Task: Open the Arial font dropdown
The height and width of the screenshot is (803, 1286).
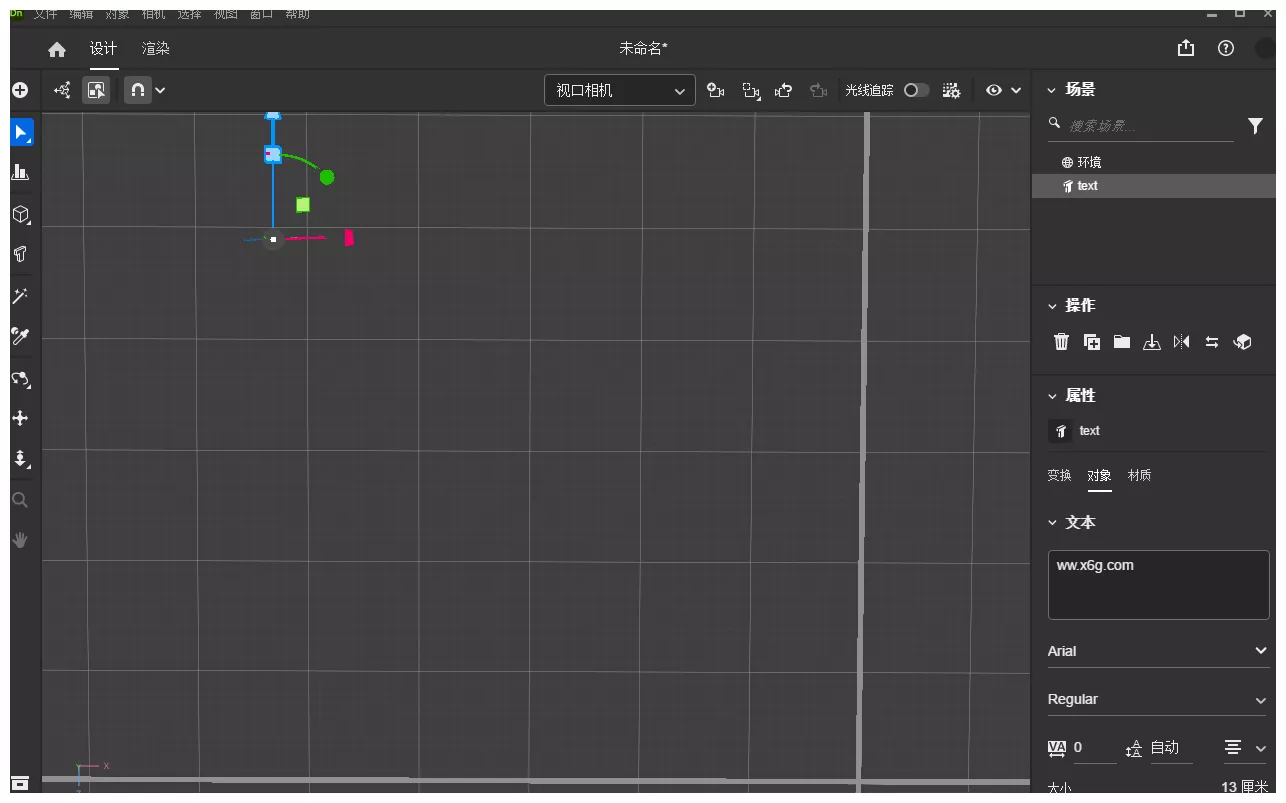Action: [1158, 651]
